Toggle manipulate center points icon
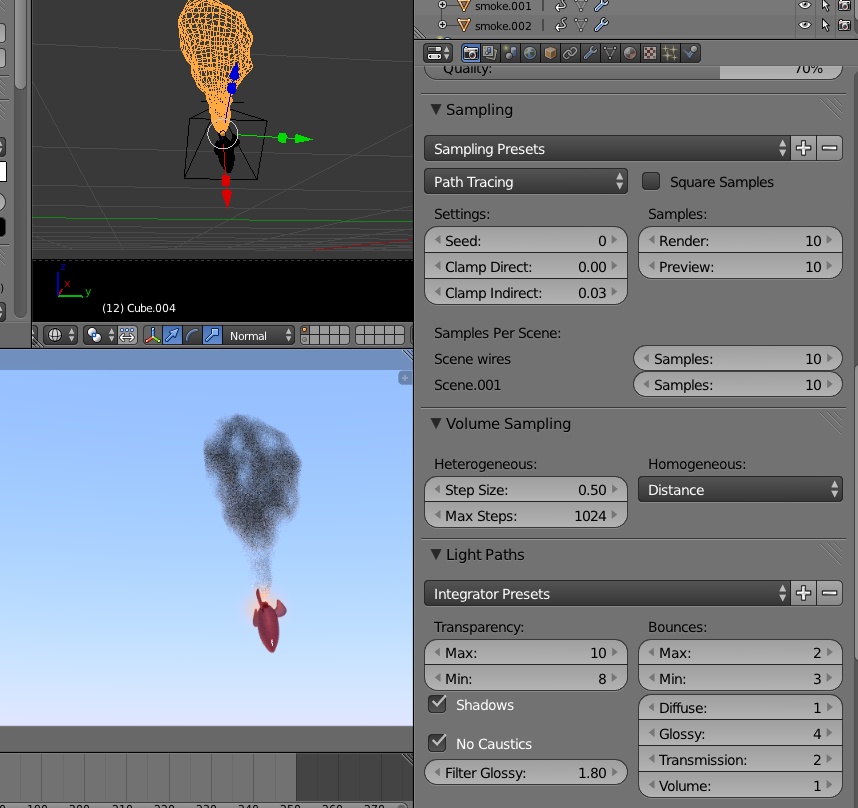Image resolution: width=858 pixels, height=808 pixels. coord(127,335)
